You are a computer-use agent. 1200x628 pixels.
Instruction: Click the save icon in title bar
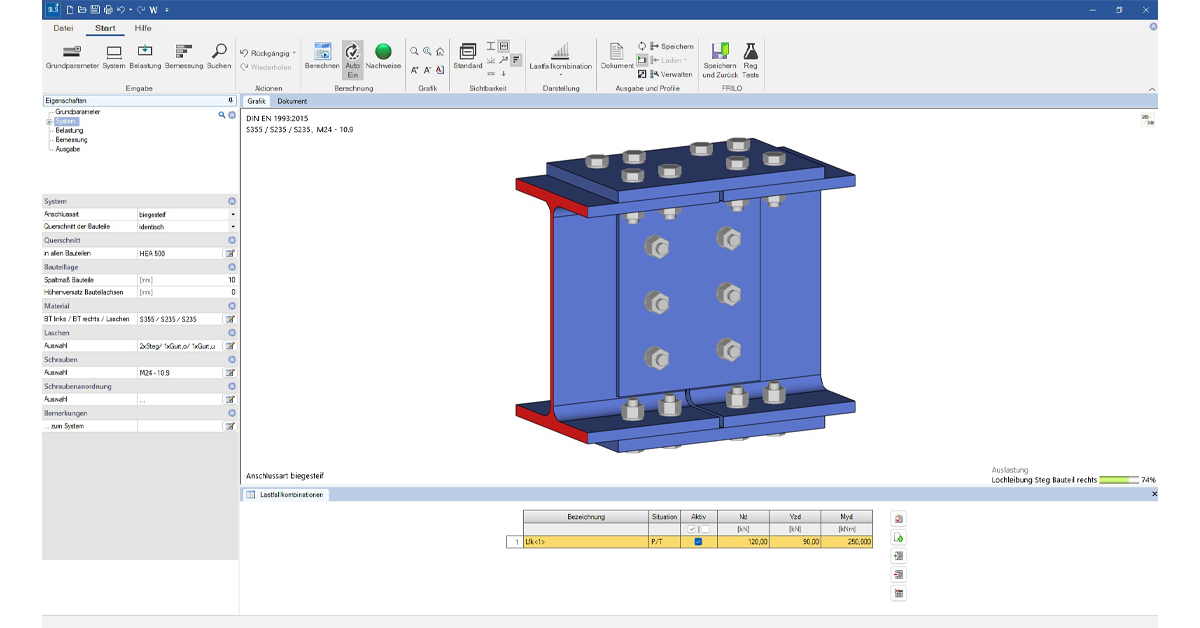tap(95, 9)
